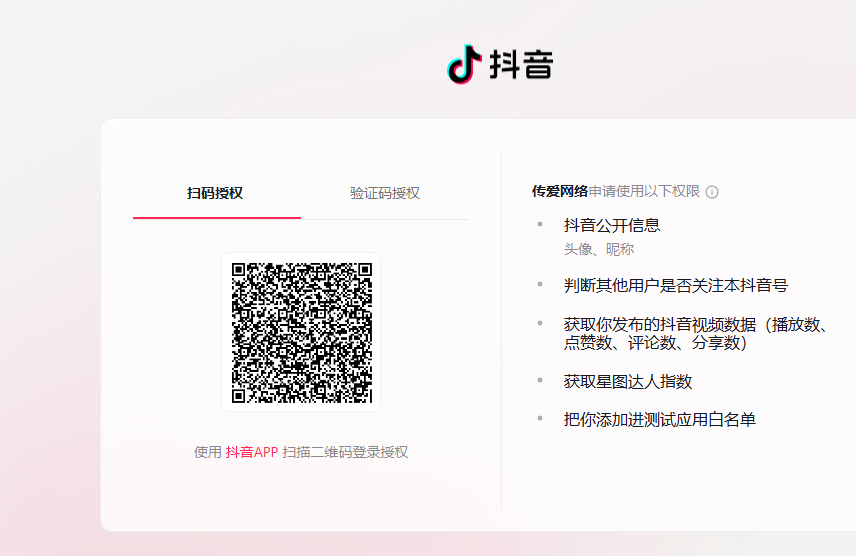
Task: Select the 获取星图达人指数 permission item
Action: [628, 381]
